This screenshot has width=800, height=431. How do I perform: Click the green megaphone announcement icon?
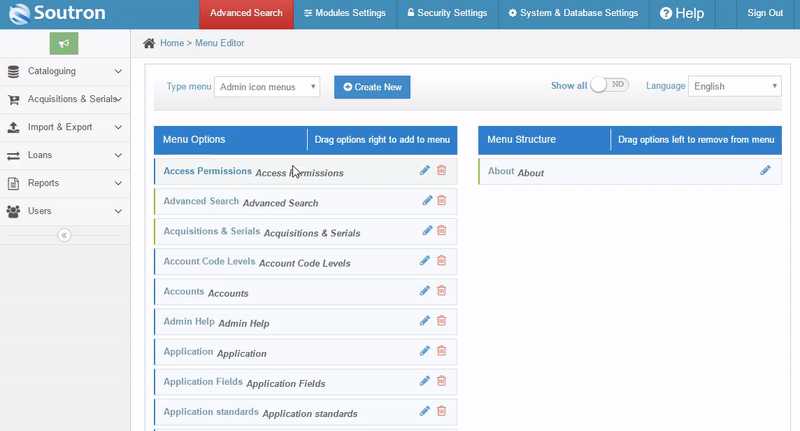click(63, 43)
